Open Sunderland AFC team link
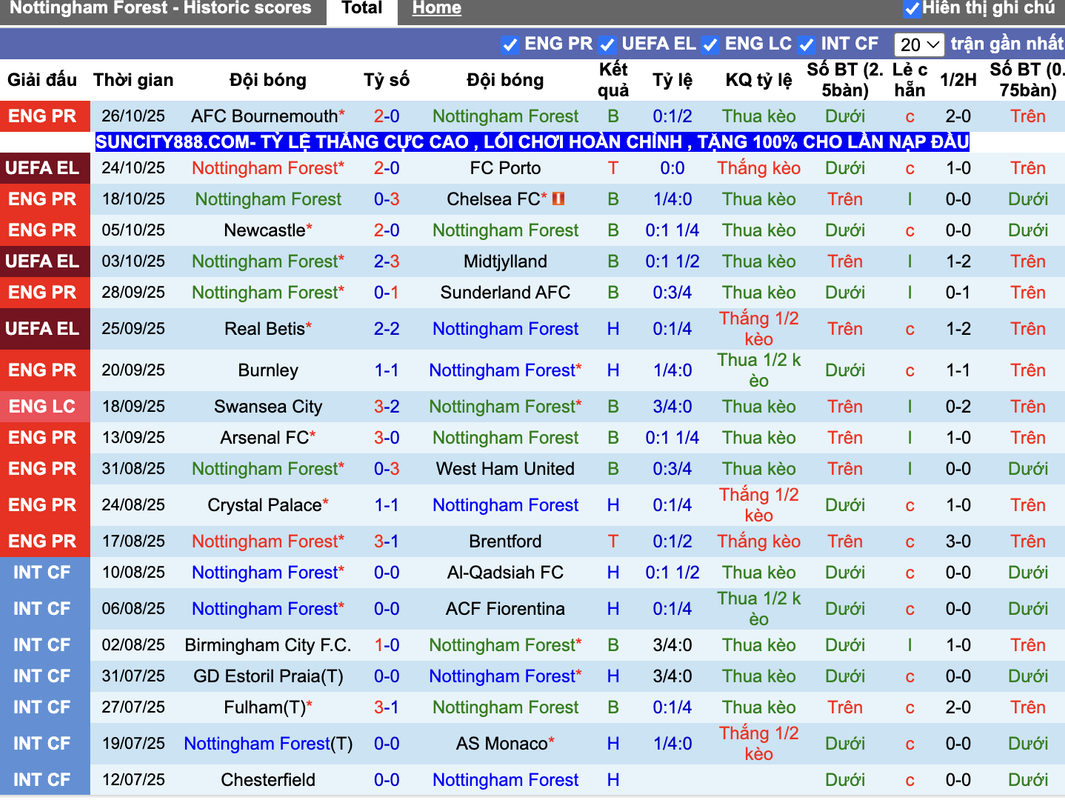This screenshot has height=800, width=1065. tap(505, 293)
